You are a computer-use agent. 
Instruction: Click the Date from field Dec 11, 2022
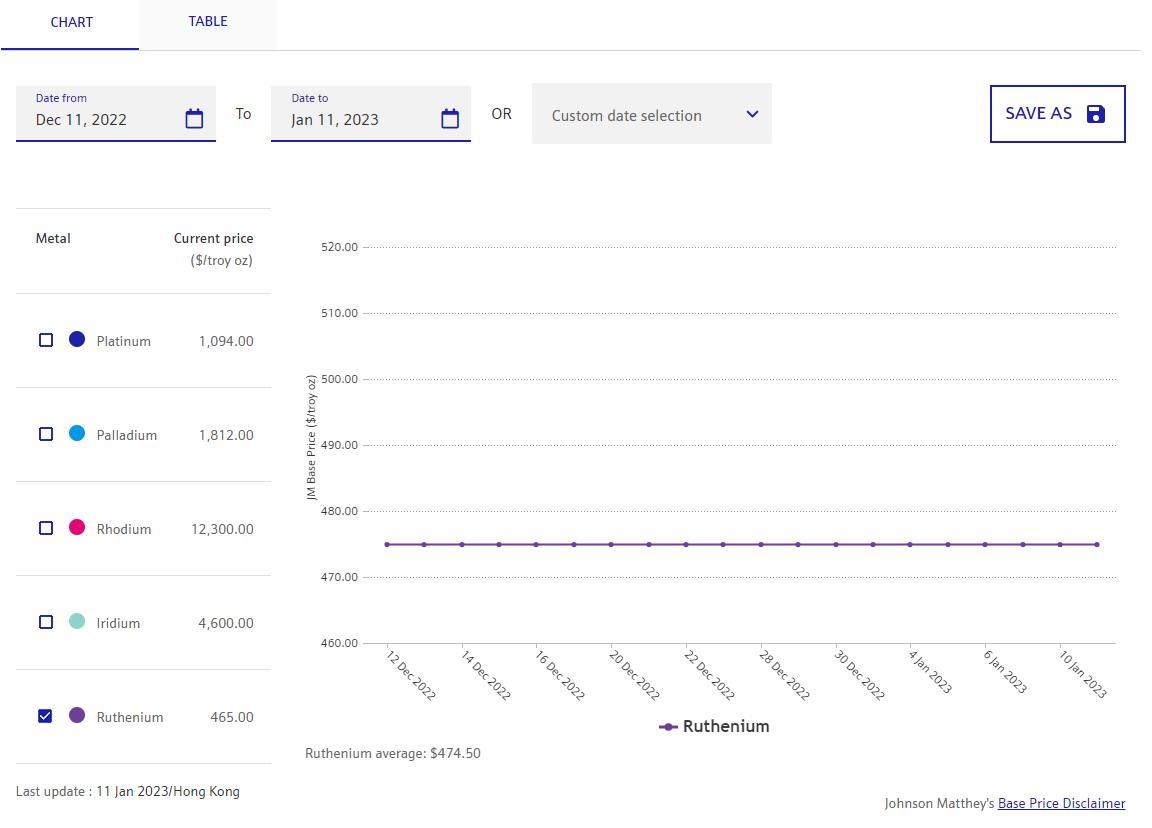pos(100,119)
